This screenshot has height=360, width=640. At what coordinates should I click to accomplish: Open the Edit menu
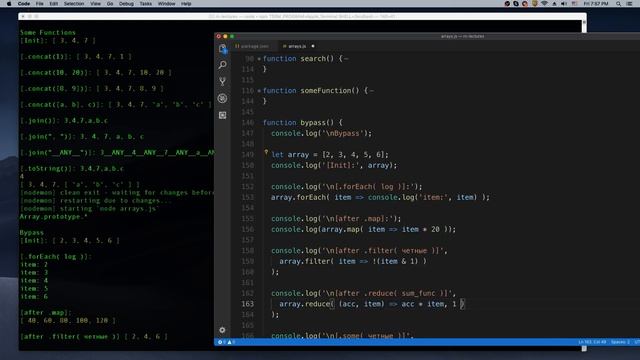click(x=53, y=4)
